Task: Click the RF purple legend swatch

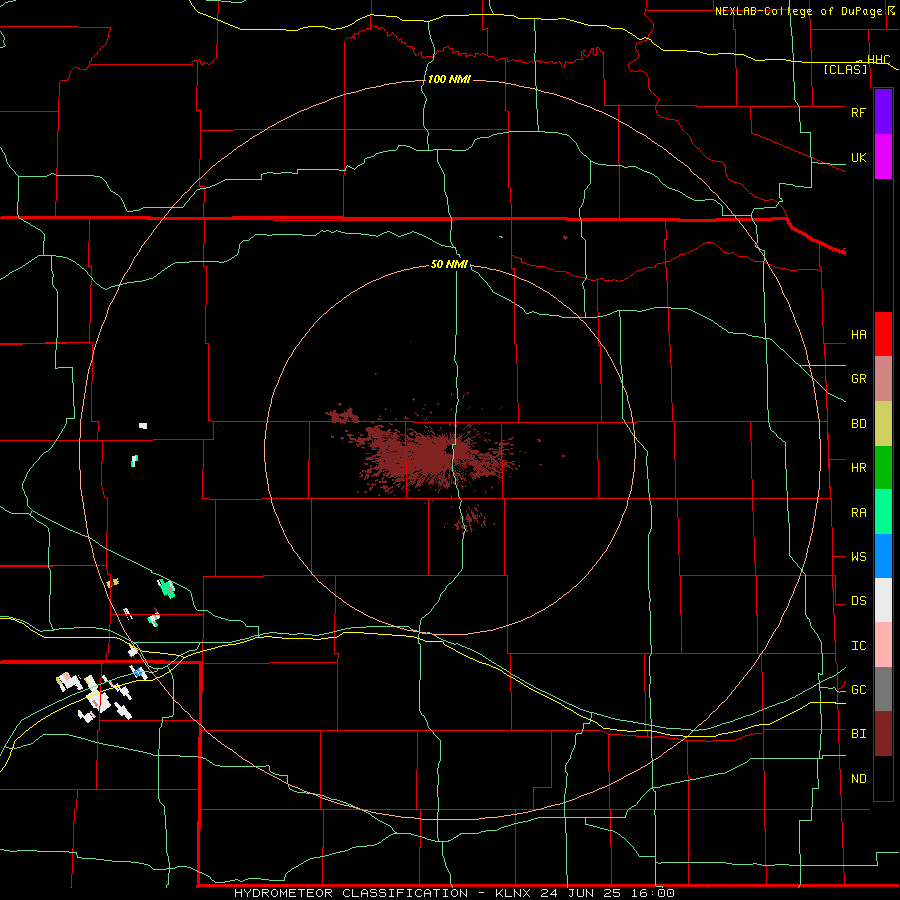Action: tap(883, 112)
